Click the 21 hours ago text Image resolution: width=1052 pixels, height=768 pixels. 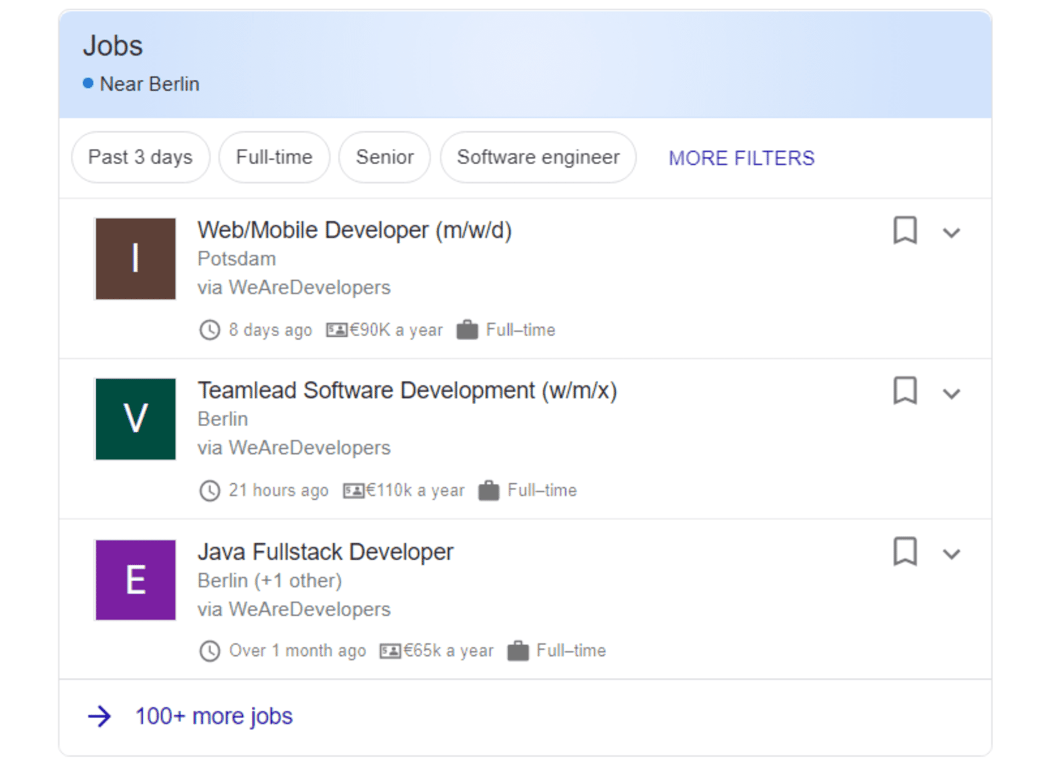pyautogui.click(x=278, y=490)
